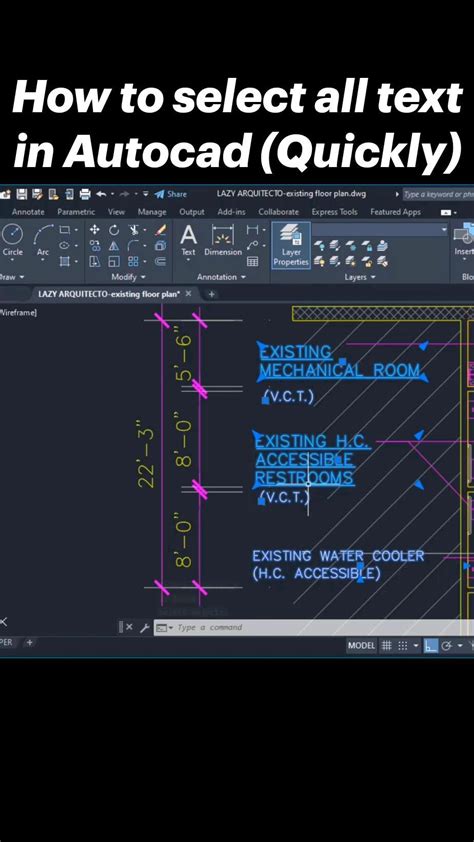Choose the Array tool
Screen dimensions: 474x842
pyautogui.click(x=133, y=262)
